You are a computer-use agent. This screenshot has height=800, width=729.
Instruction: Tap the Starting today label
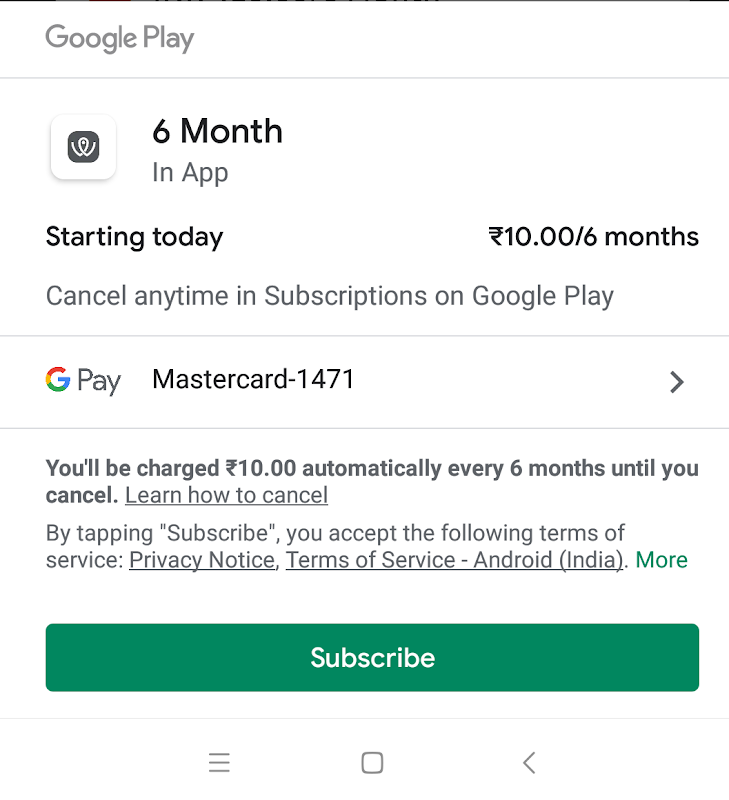point(135,237)
